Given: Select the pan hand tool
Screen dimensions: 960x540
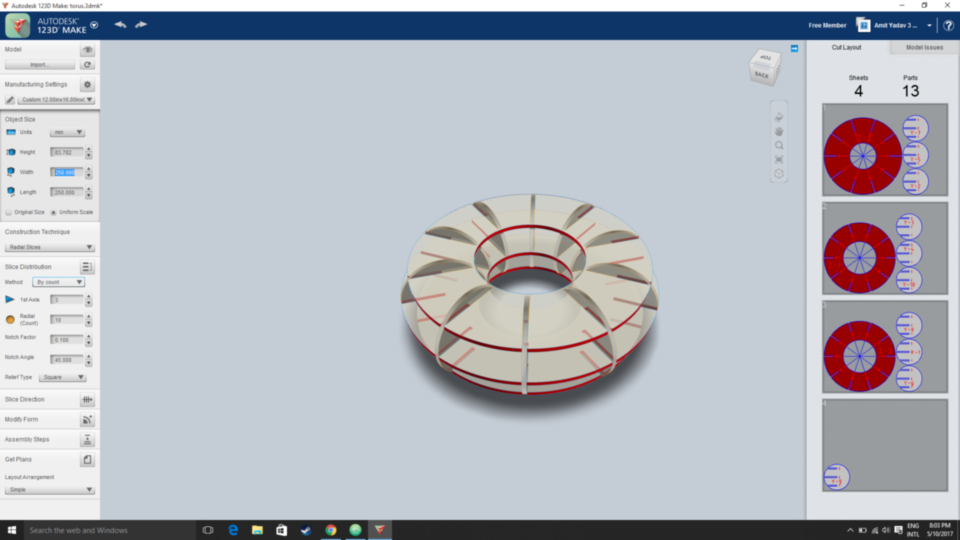Looking at the screenshot, I should (779, 131).
